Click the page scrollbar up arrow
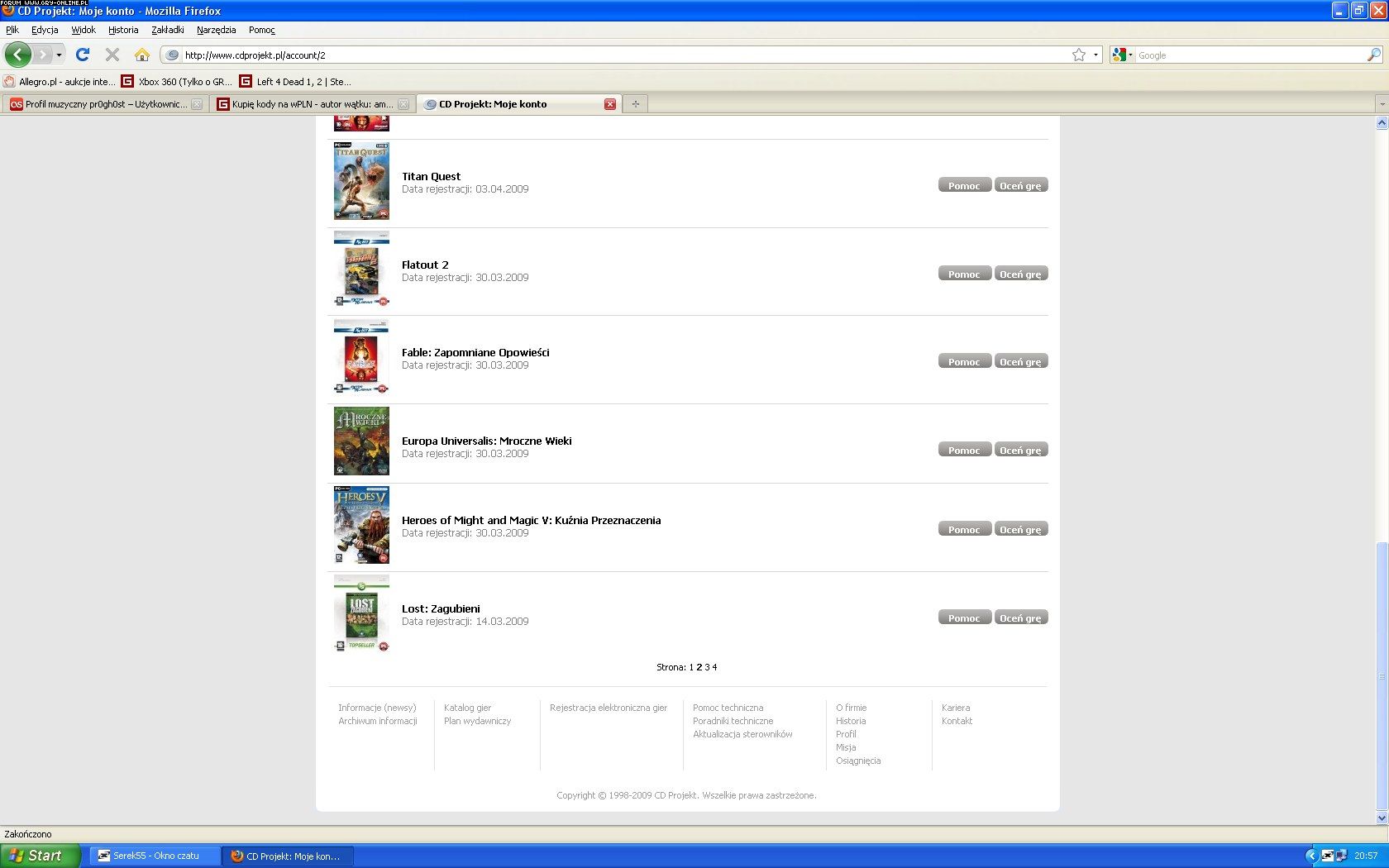 1382,123
